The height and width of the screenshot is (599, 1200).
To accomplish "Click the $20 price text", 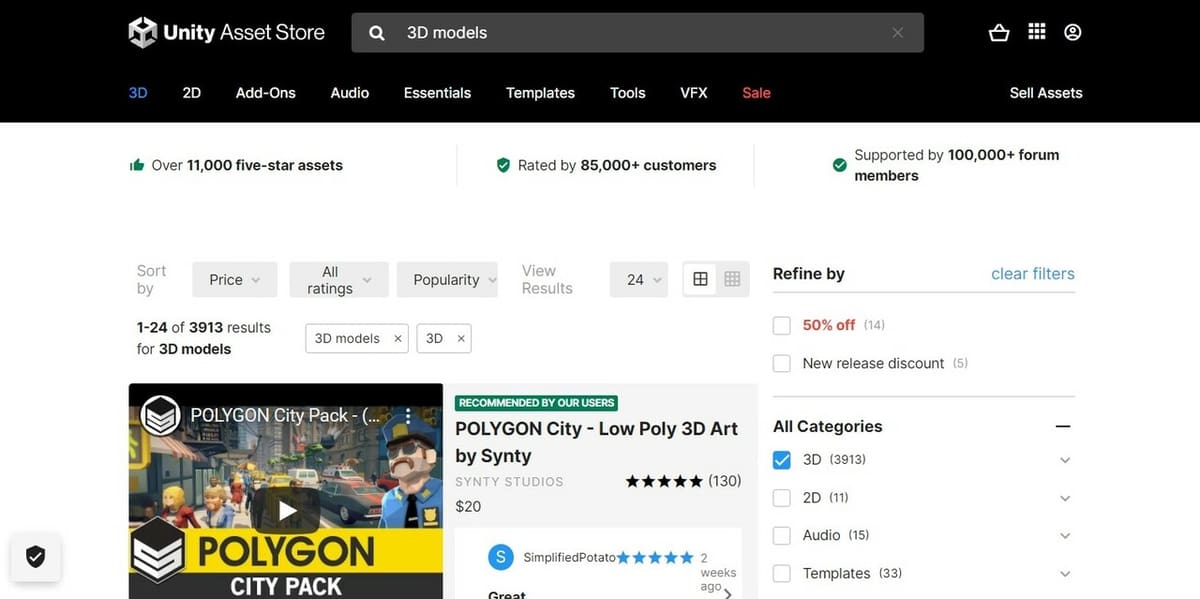I will (x=468, y=507).
